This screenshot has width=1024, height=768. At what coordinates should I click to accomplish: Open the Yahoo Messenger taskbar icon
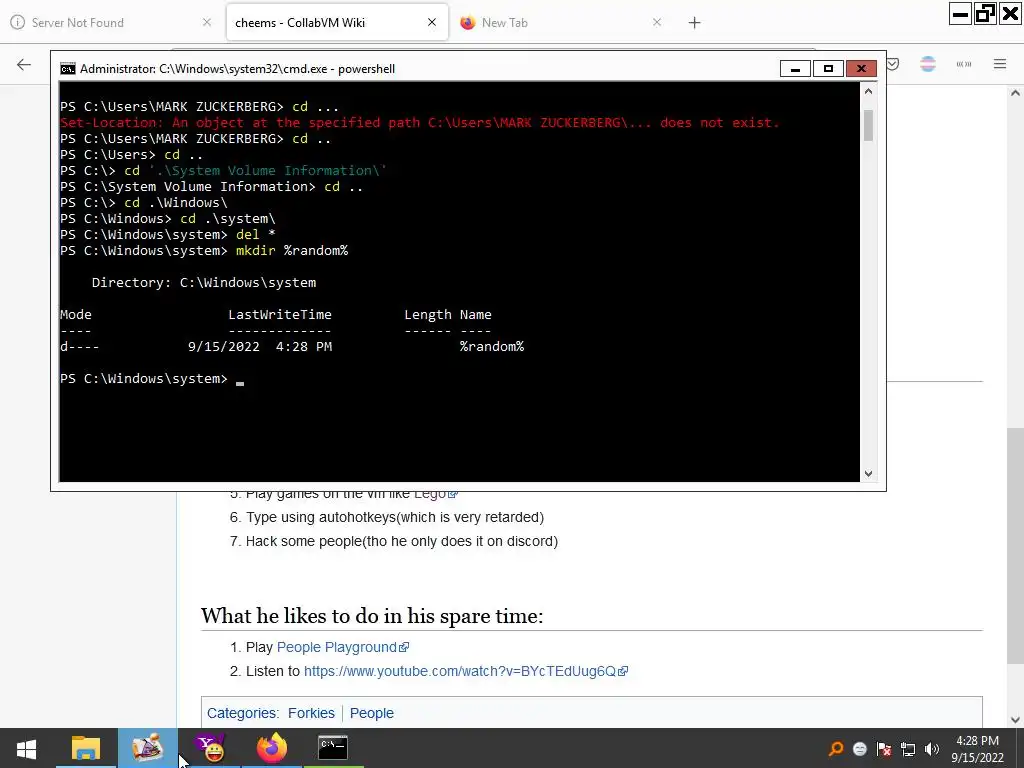[210, 748]
